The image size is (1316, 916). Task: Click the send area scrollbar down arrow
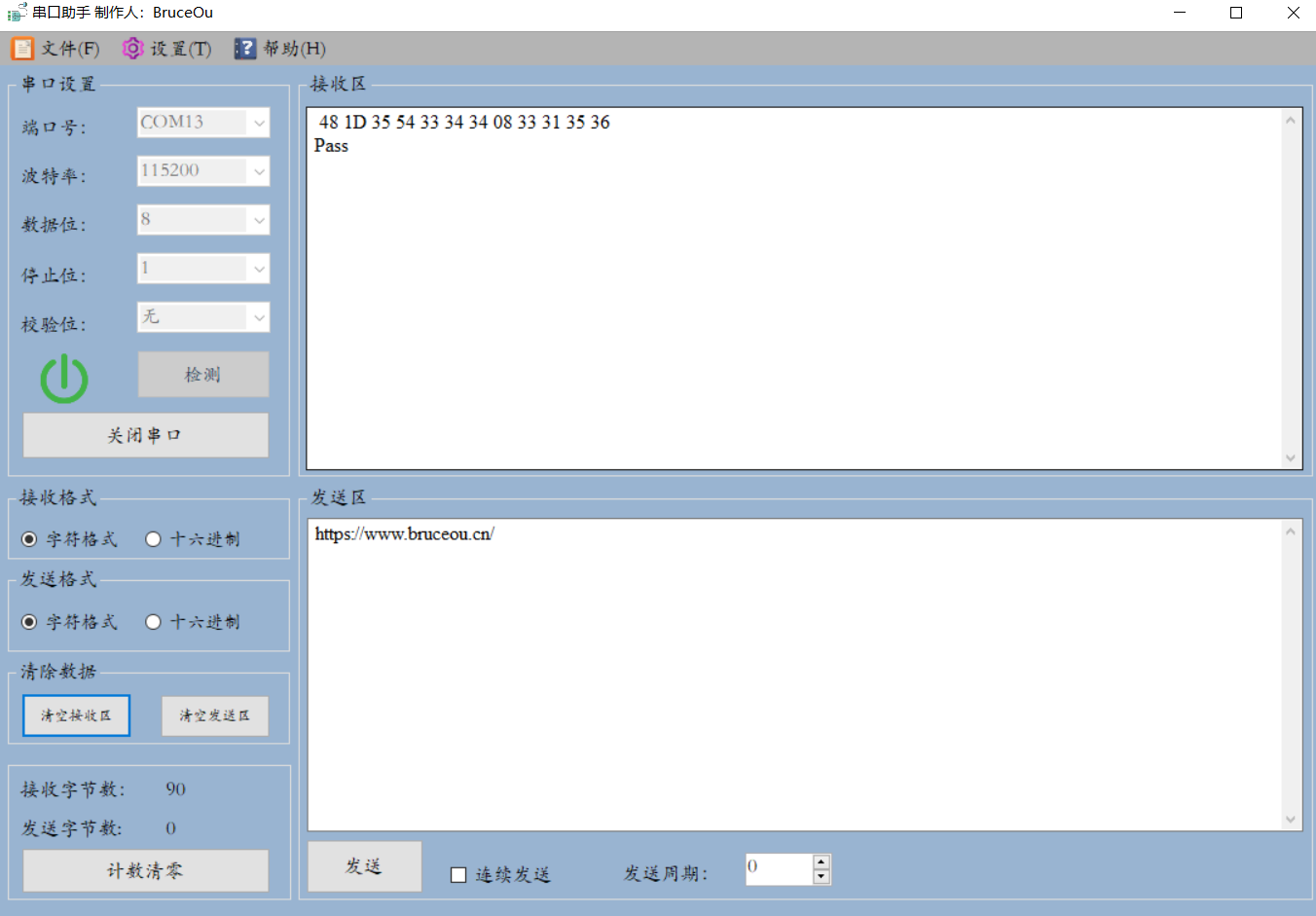(1291, 820)
